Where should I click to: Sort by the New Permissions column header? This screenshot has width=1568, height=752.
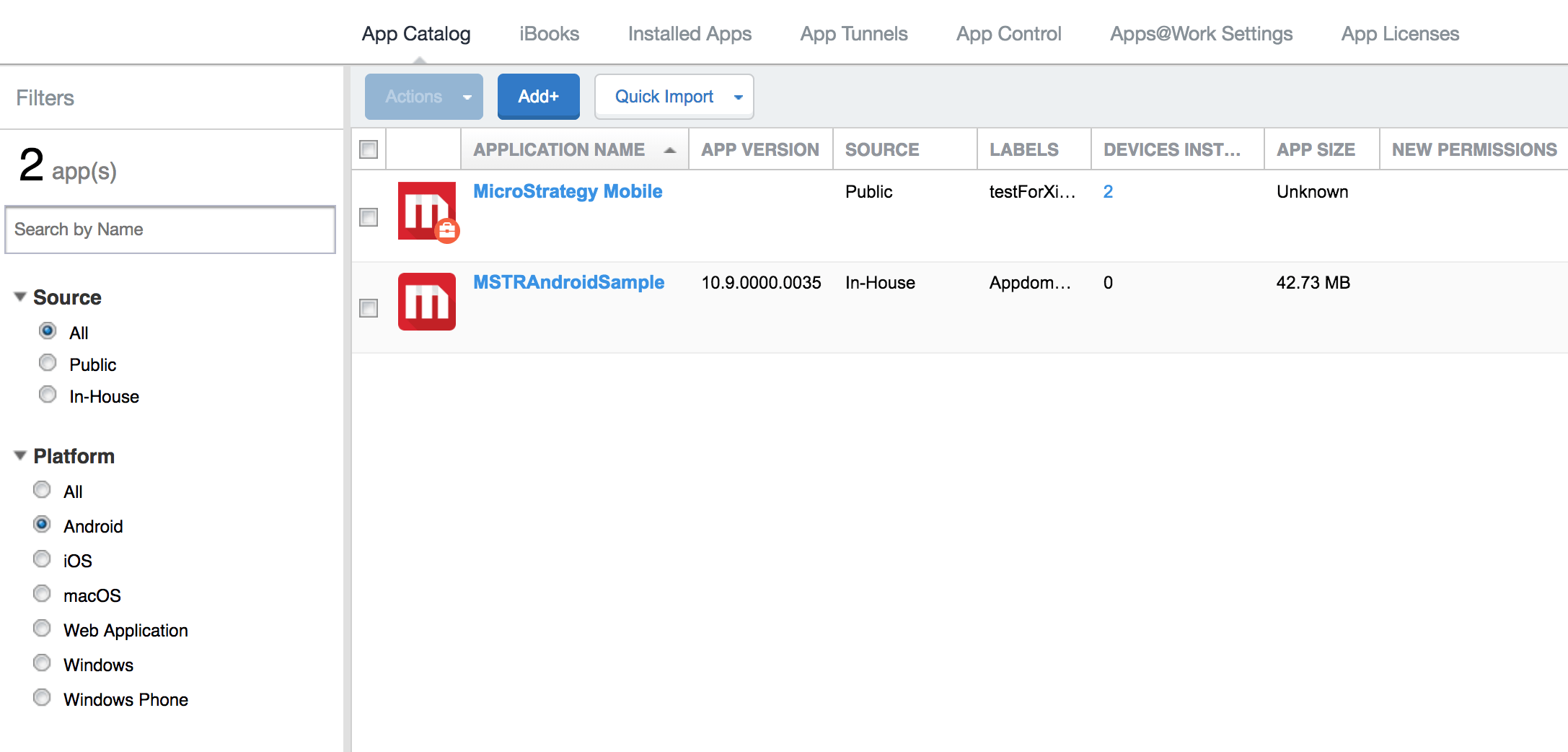1474,149
